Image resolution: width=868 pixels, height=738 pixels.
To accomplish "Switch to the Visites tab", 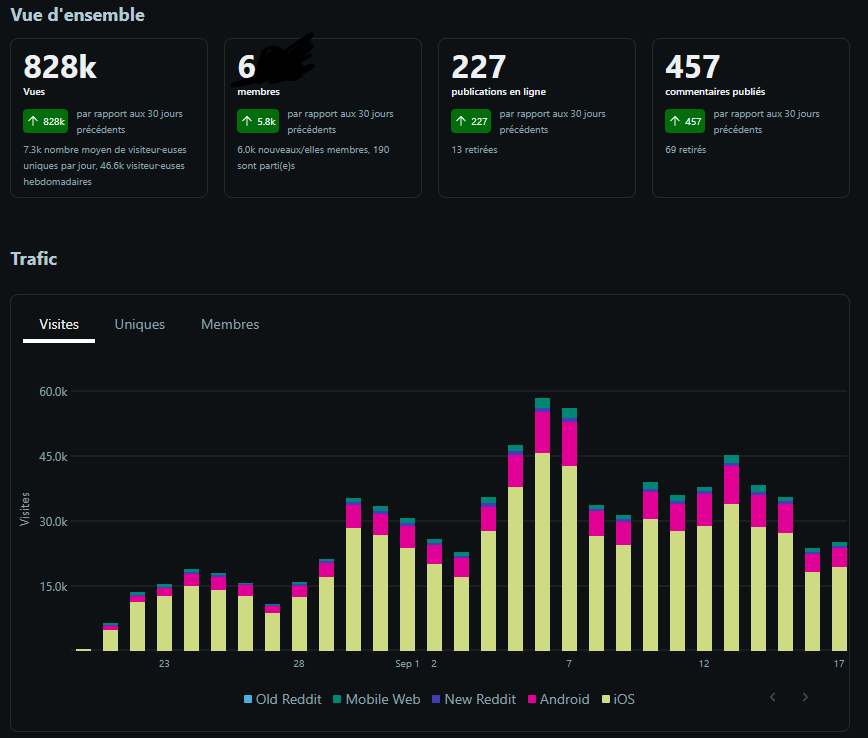I will 59,324.
